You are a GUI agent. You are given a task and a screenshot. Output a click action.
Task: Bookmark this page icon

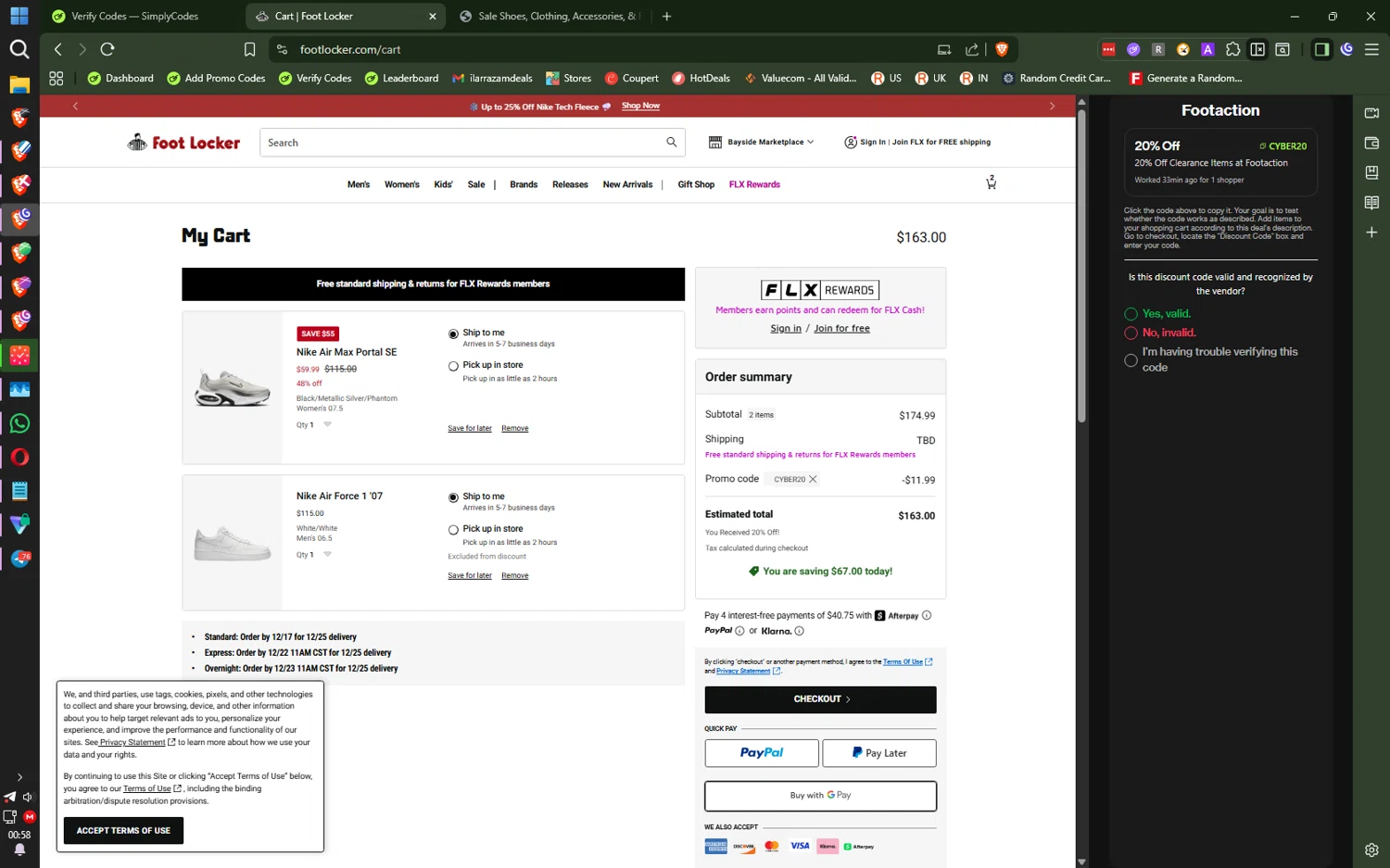[249, 49]
